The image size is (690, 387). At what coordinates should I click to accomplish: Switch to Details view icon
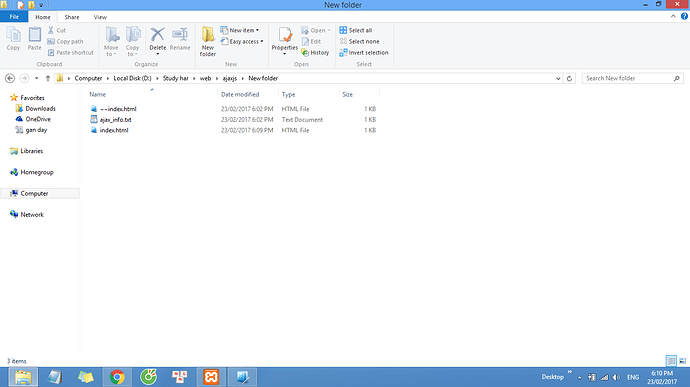coord(671,361)
